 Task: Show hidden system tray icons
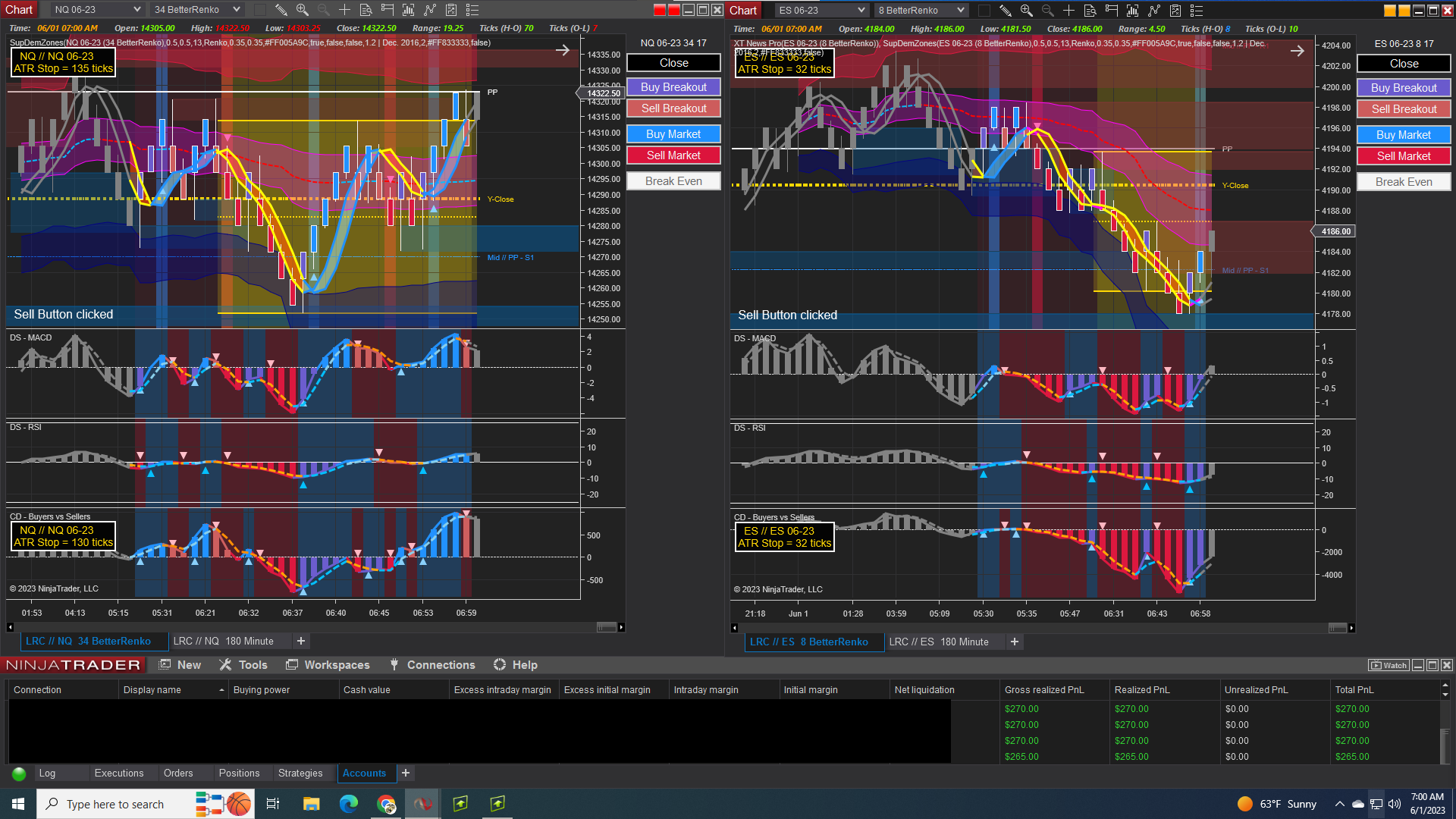tap(1340, 804)
